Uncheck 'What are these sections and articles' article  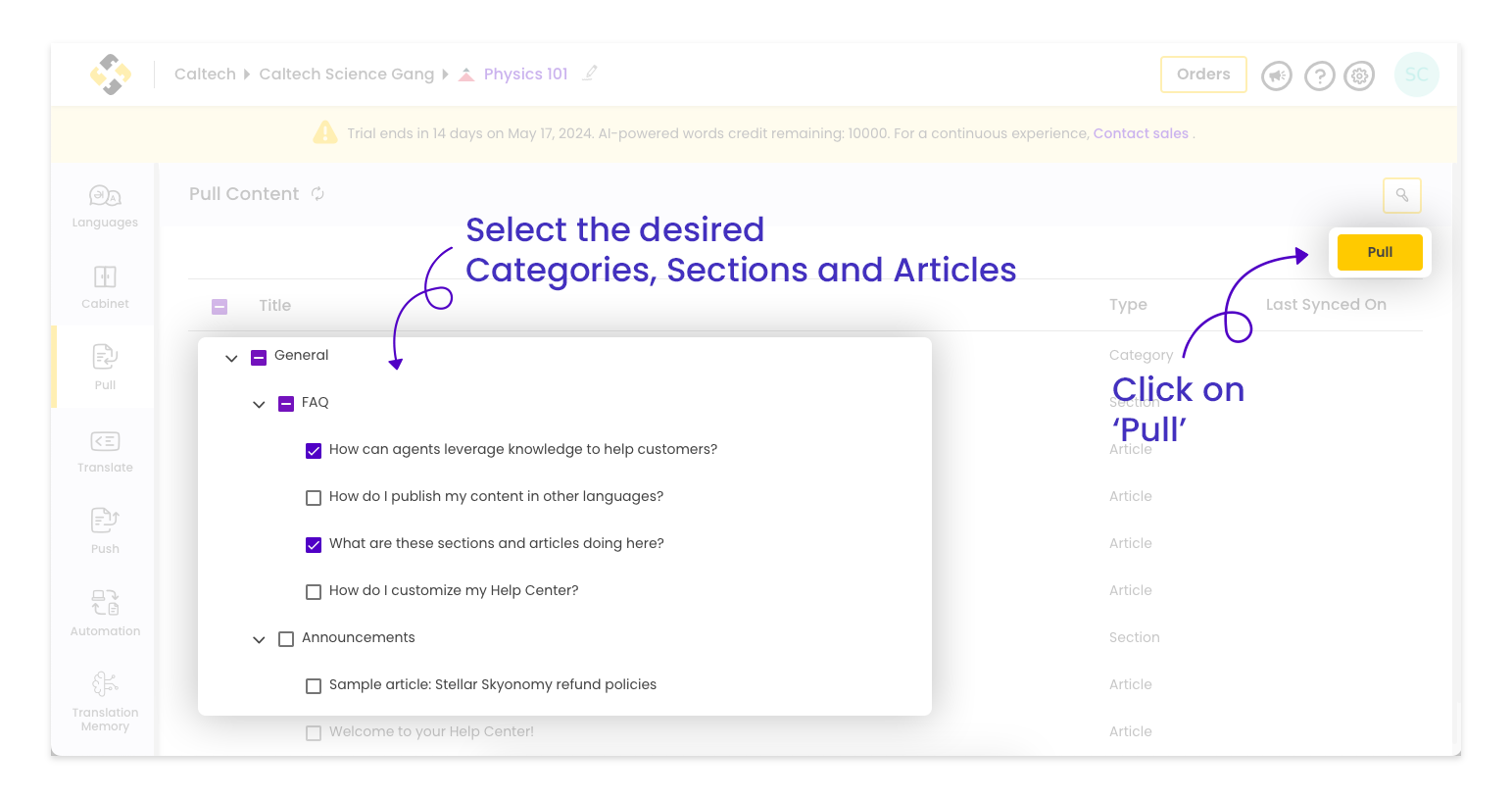point(314,545)
